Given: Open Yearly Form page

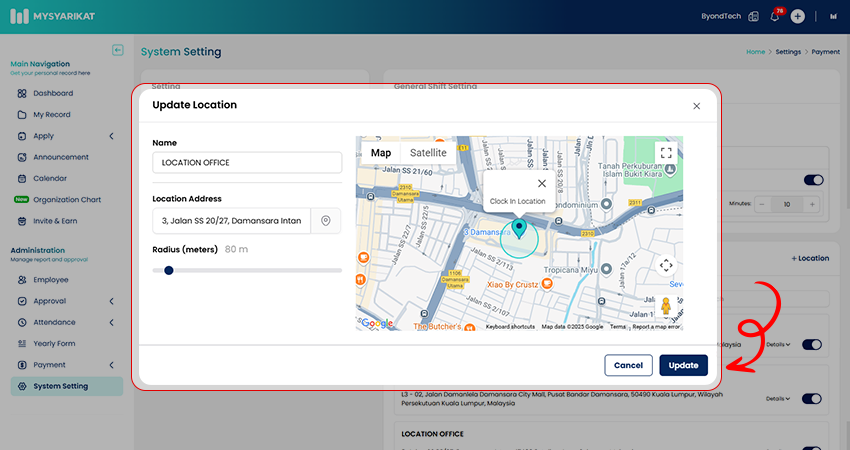Looking at the screenshot, I should tap(54, 344).
